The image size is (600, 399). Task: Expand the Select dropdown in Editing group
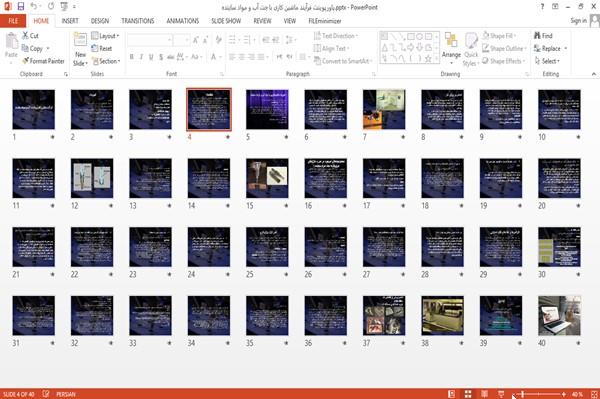[x=547, y=61]
